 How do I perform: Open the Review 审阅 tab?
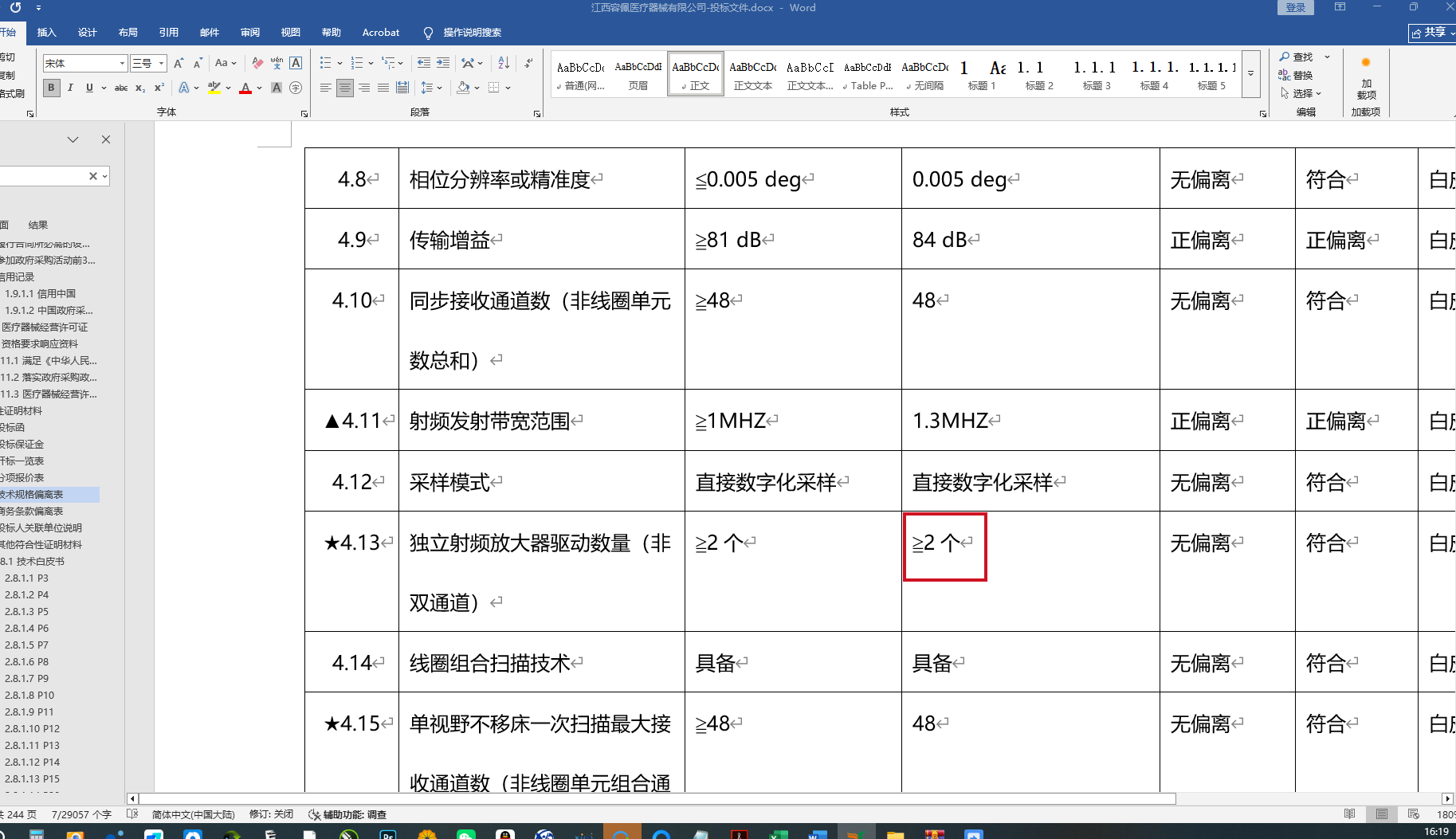[250, 33]
